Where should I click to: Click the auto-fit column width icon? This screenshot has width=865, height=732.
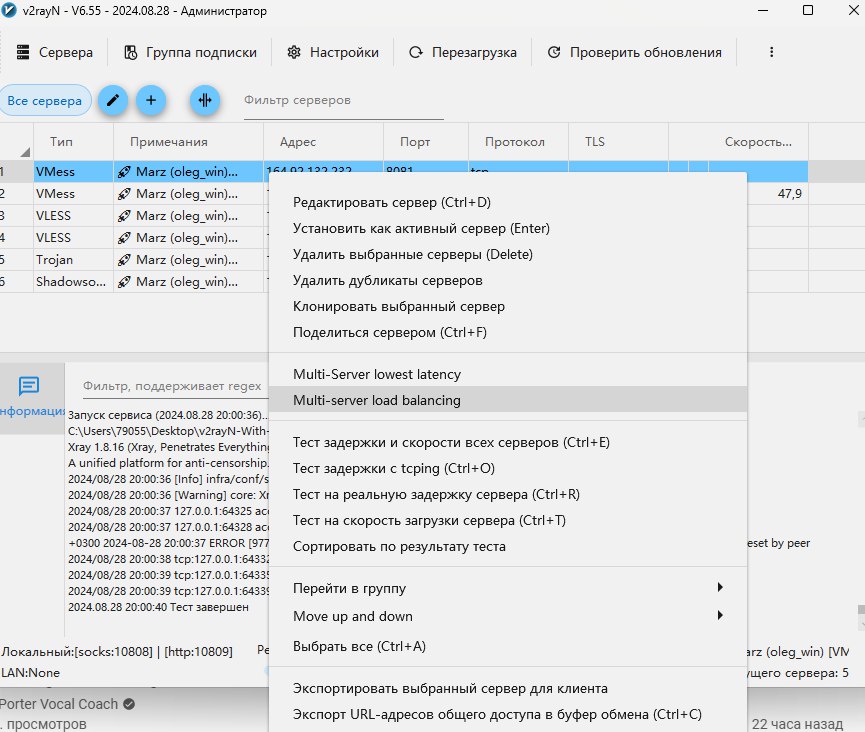[205, 100]
